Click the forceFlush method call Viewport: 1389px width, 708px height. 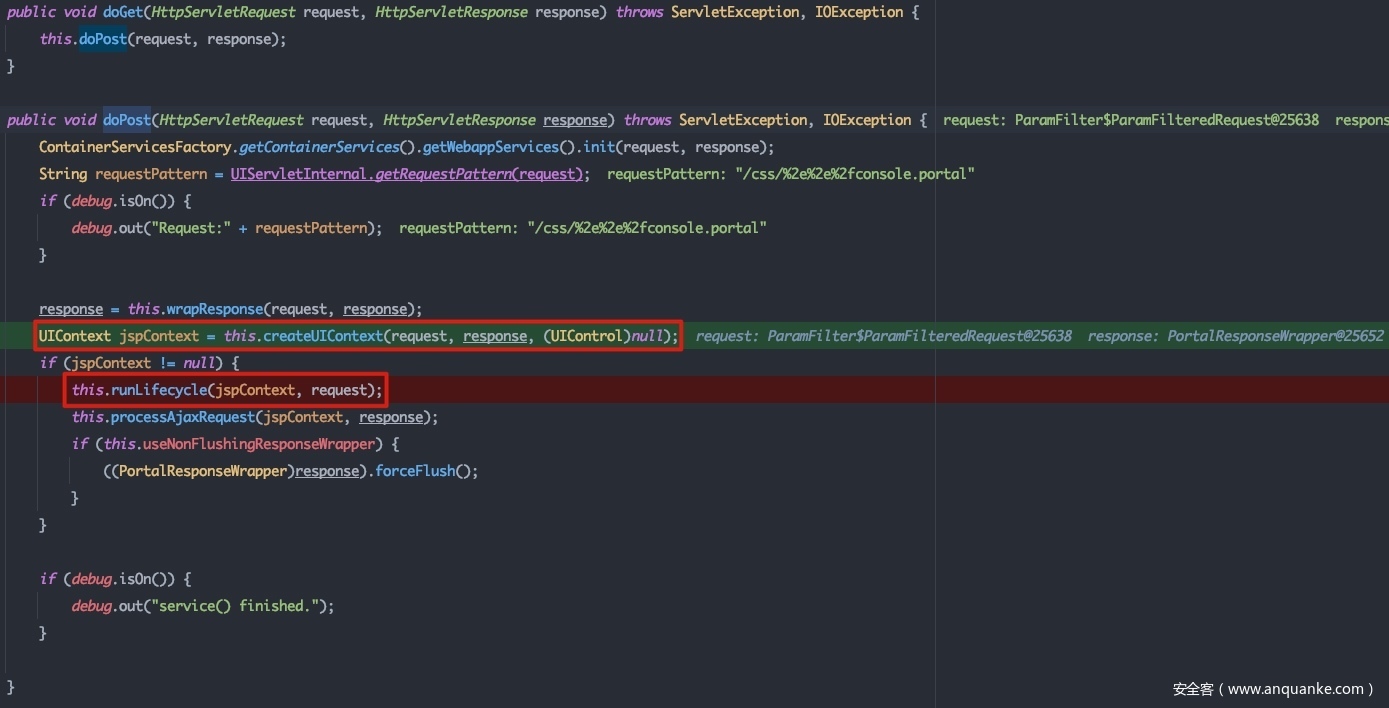coord(415,471)
